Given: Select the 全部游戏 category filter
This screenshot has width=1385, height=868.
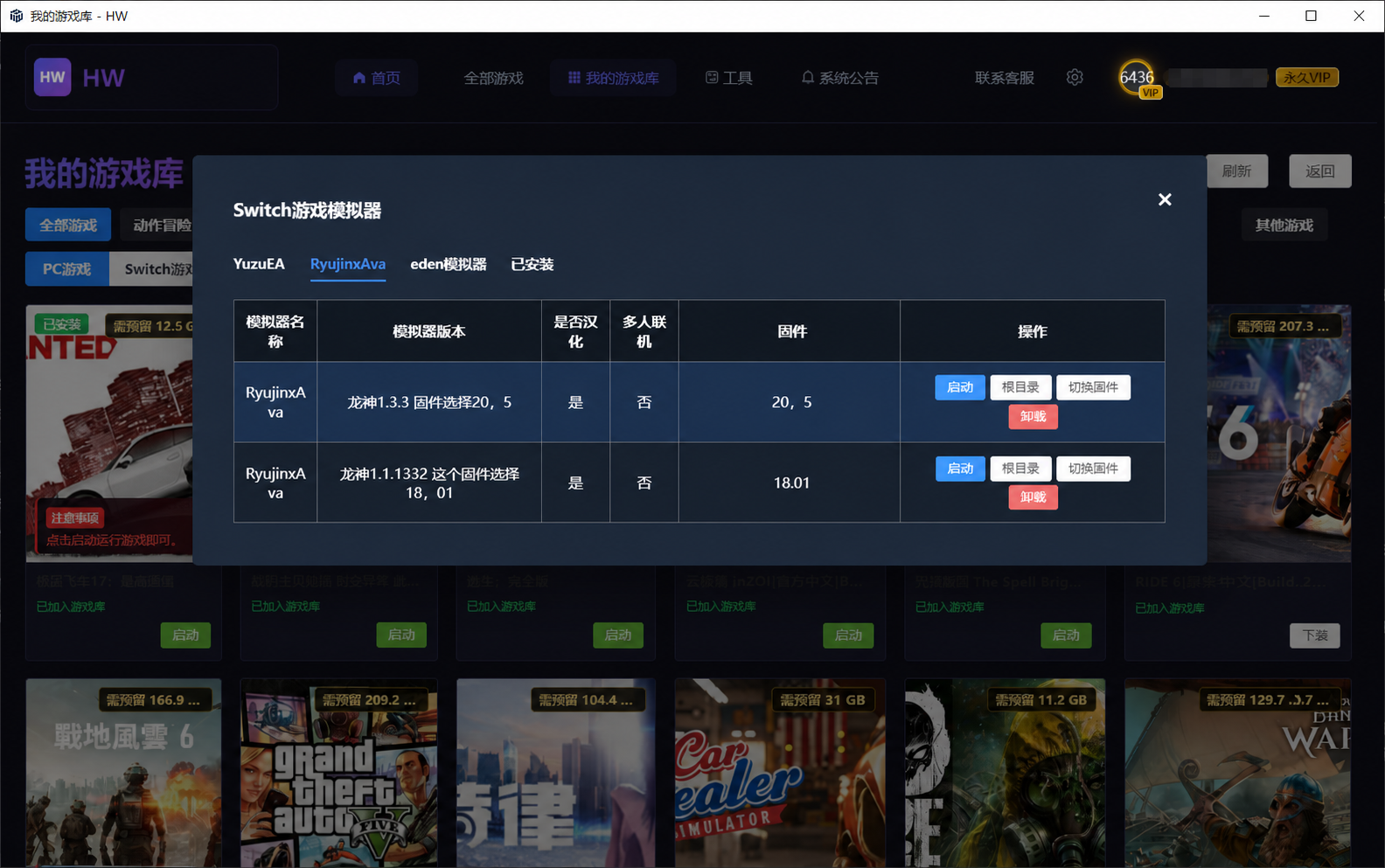Looking at the screenshot, I should pyautogui.click(x=68, y=225).
